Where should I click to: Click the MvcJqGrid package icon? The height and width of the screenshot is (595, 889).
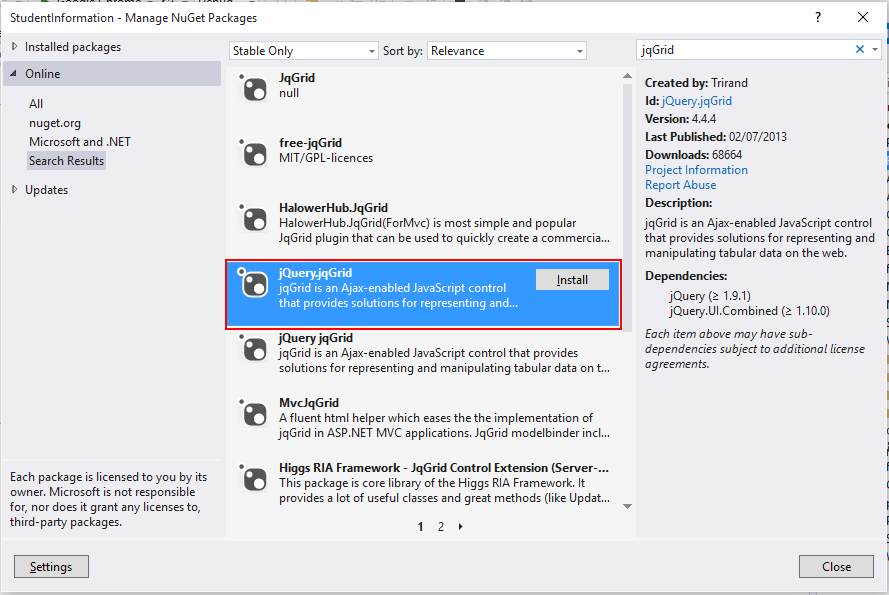click(x=253, y=413)
